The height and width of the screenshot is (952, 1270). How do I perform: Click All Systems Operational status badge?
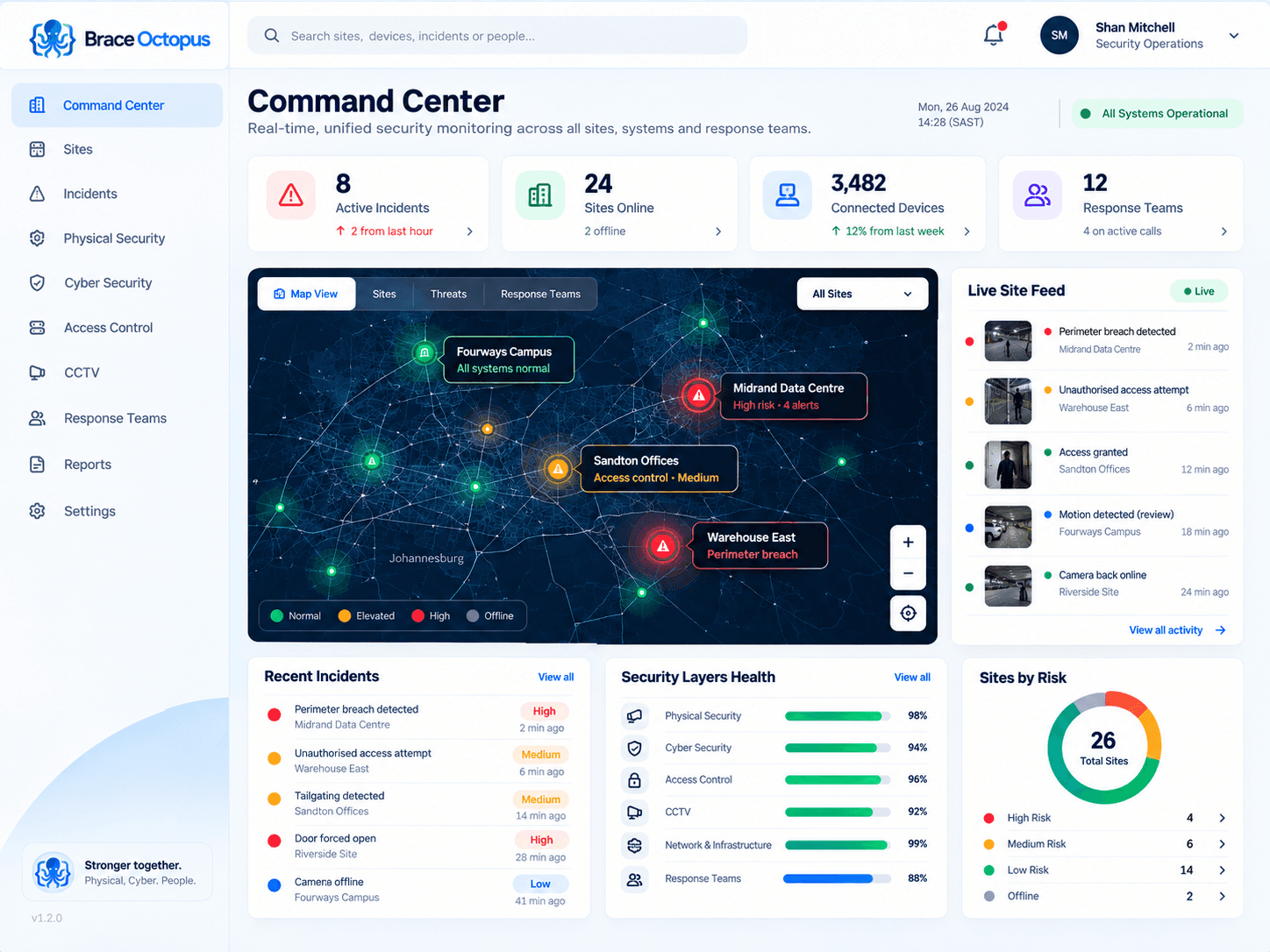[1157, 113]
